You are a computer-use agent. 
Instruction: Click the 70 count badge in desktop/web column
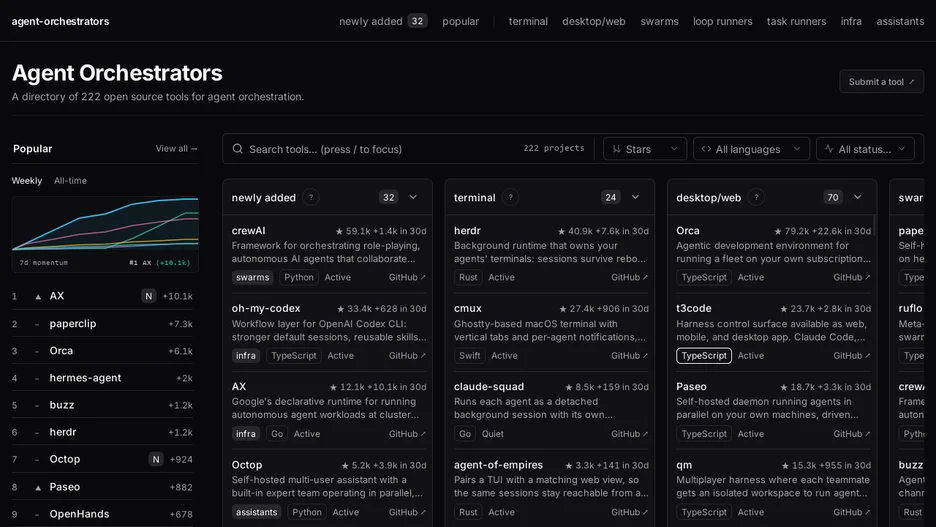click(x=833, y=198)
